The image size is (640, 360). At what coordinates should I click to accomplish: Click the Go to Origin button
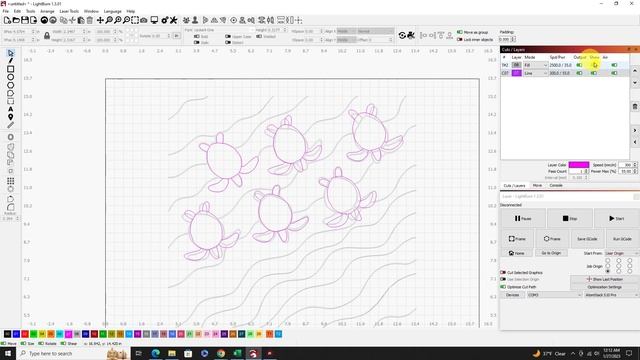[551, 253]
